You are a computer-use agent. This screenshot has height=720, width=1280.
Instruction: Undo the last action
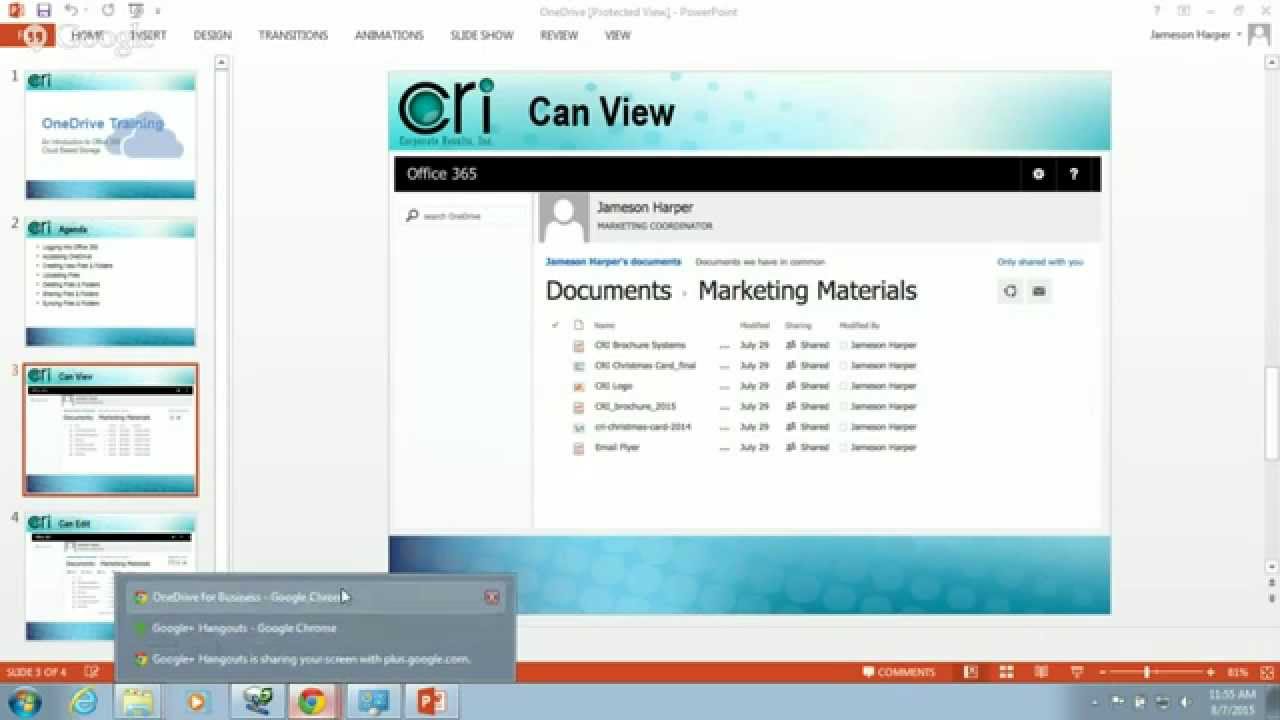point(71,11)
